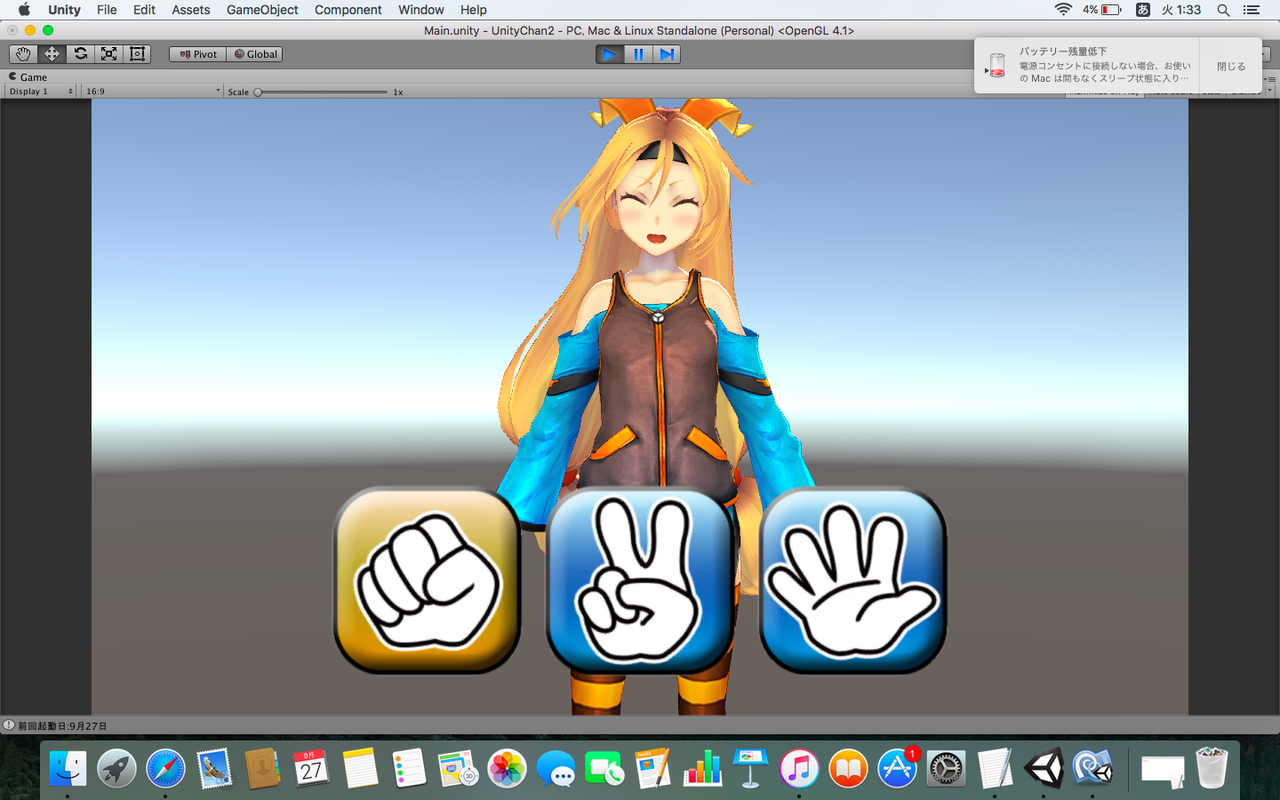Advance one frame with the Step button
The image size is (1280, 800).
coord(666,54)
